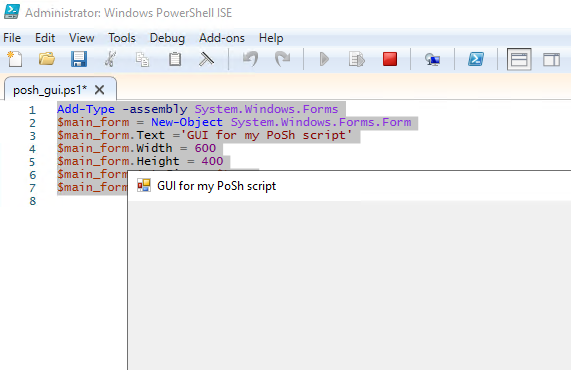The height and width of the screenshot is (370, 571).
Task: Open New Remote PowerShell Tab icon
Action: [432, 59]
